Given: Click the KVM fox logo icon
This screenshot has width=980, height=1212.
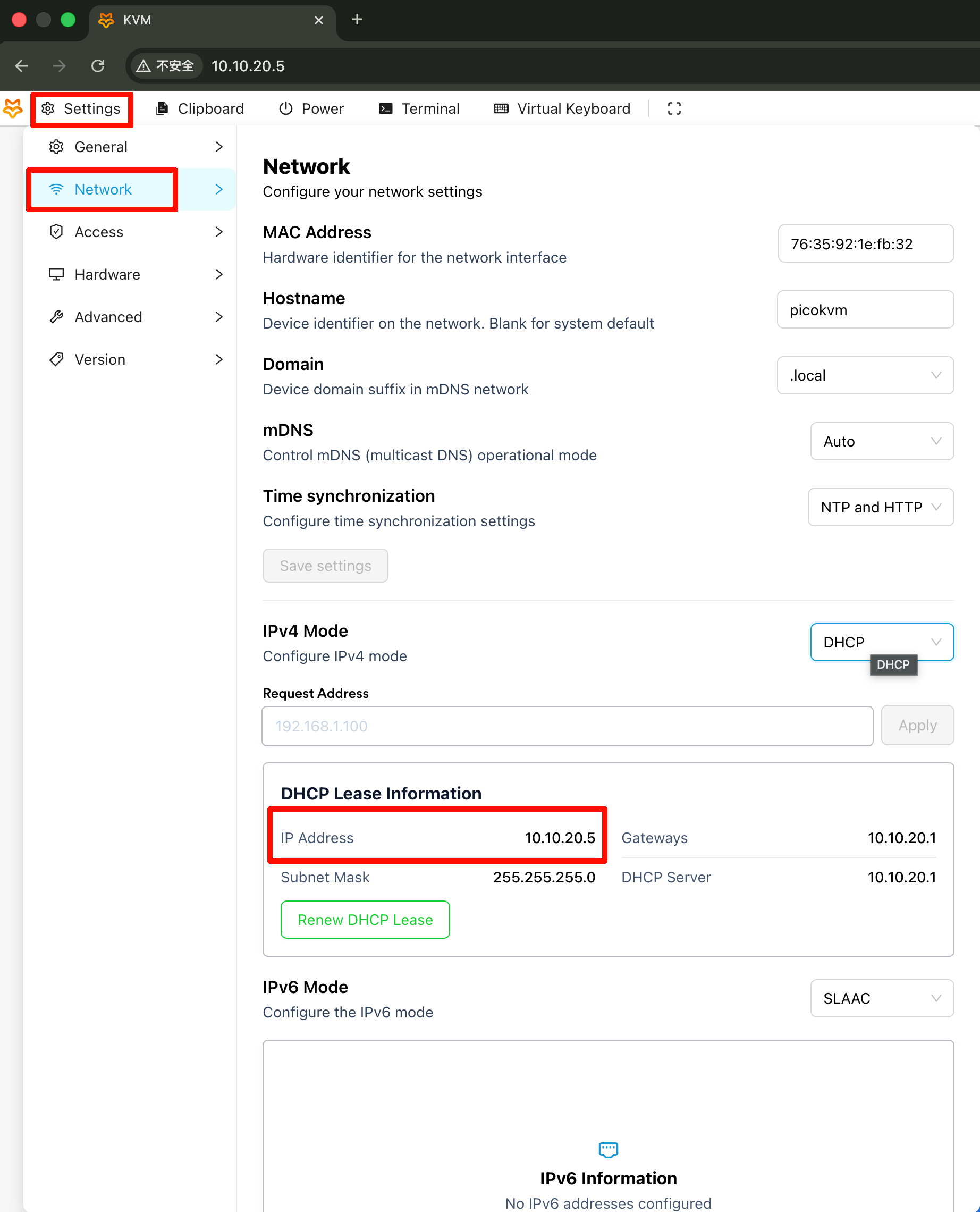Looking at the screenshot, I should 12,108.
